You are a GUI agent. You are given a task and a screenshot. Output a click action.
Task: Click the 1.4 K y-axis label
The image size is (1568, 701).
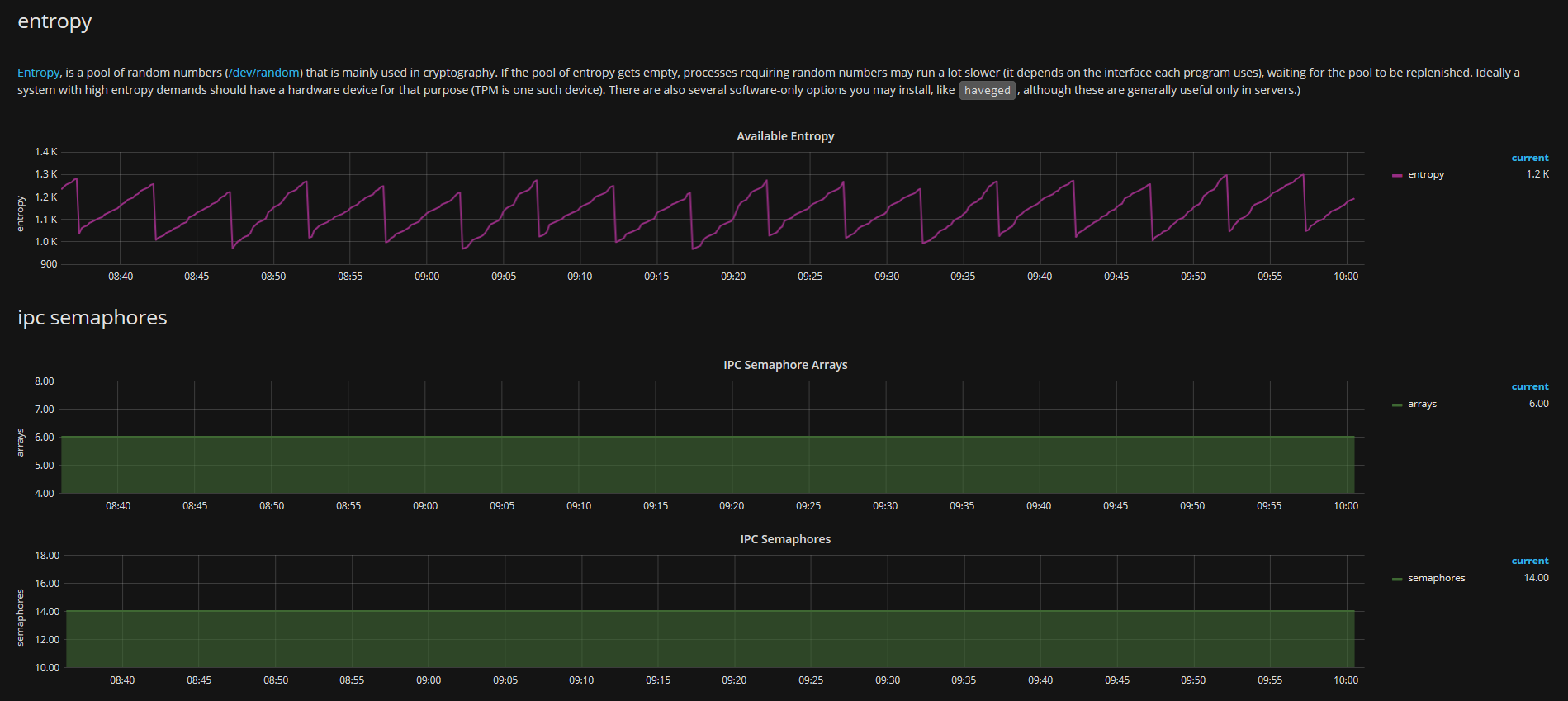tap(46, 152)
